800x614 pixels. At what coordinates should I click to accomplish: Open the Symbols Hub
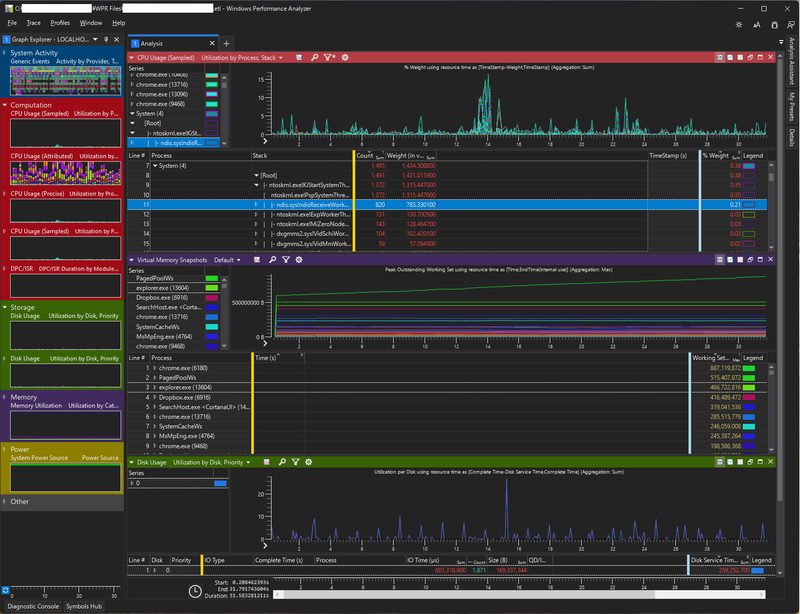tap(84, 606)
